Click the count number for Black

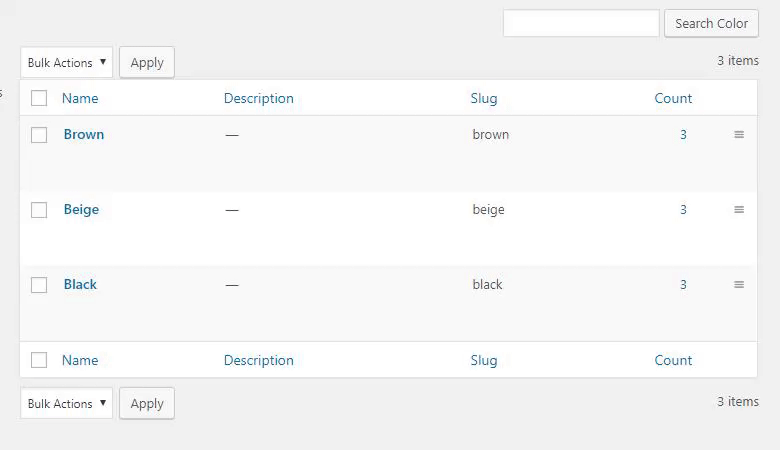(x=683, y=284)
